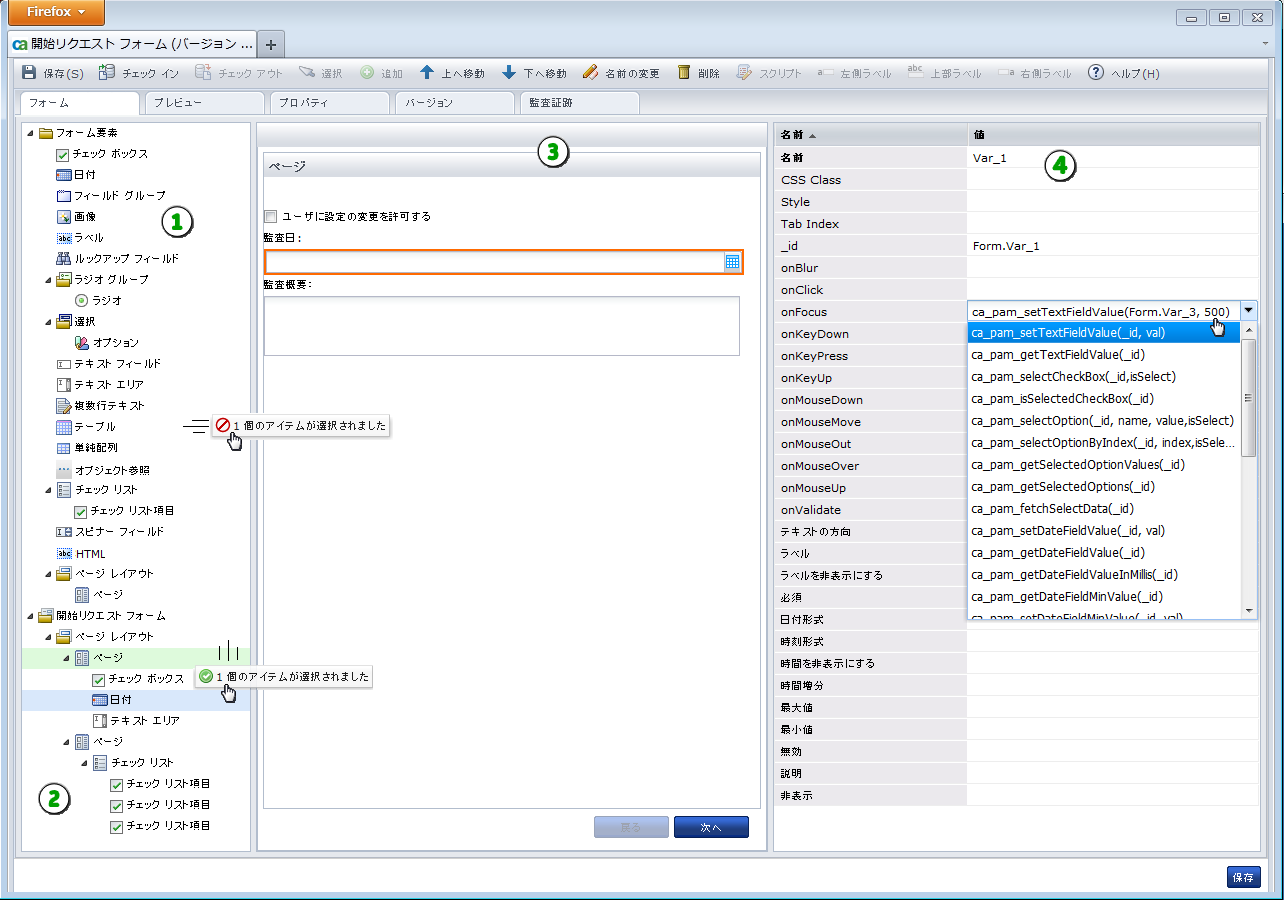
Task: Click the Rename (名前の変更) pencil icon
Action: [x=590, y=73]
